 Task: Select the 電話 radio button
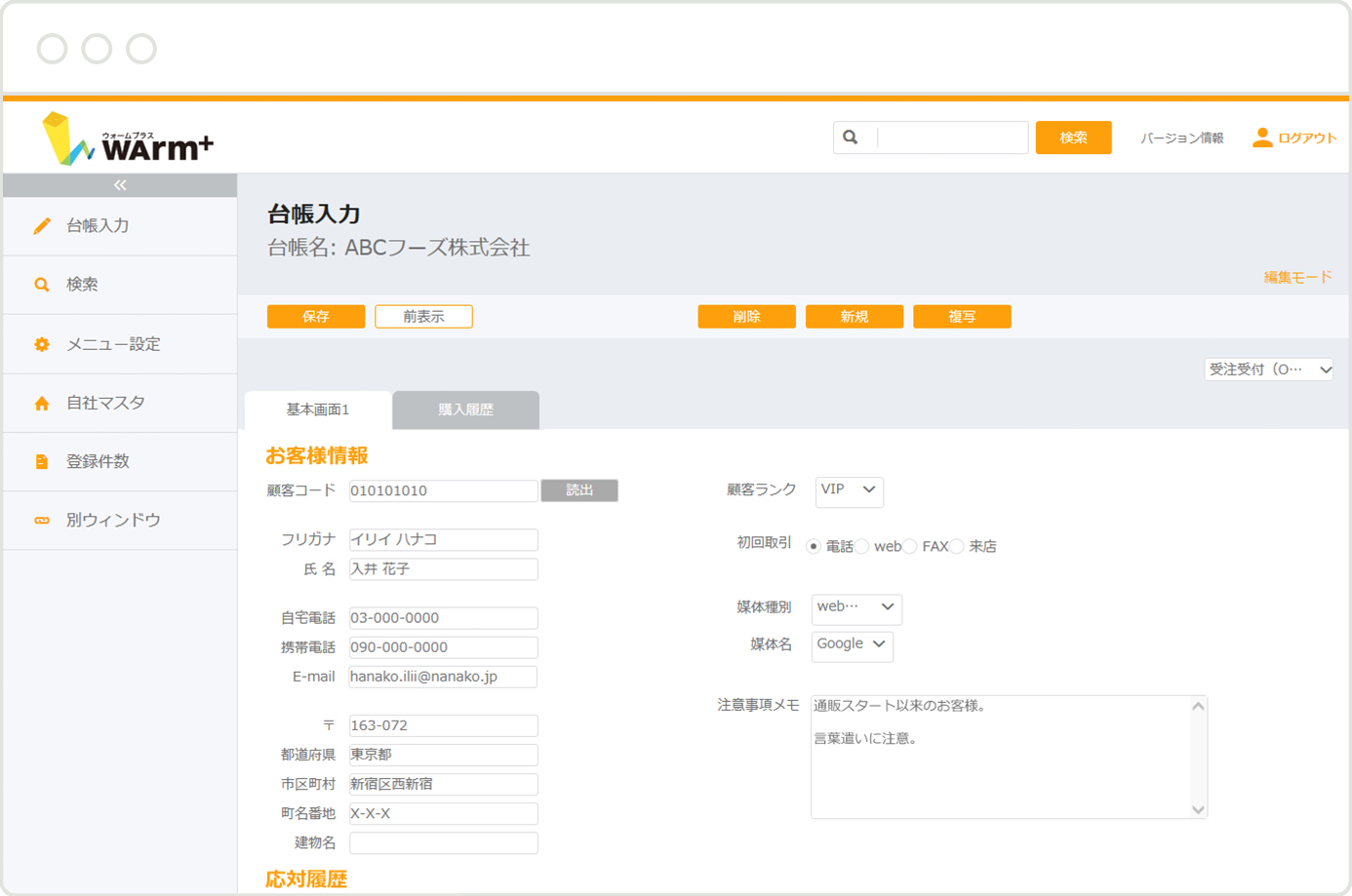pyautogui.click(x=813, y=547)
